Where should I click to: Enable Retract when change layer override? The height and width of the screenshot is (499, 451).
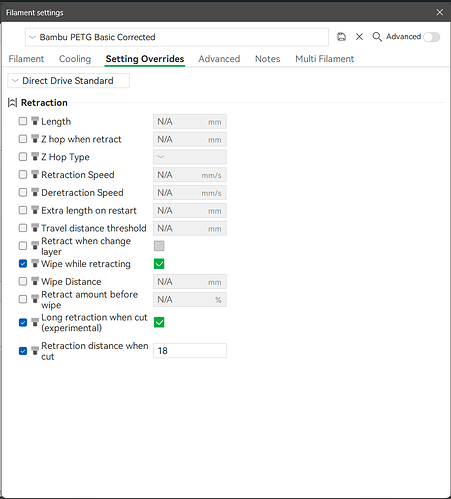pyautogui.click(x=23, y=246)
